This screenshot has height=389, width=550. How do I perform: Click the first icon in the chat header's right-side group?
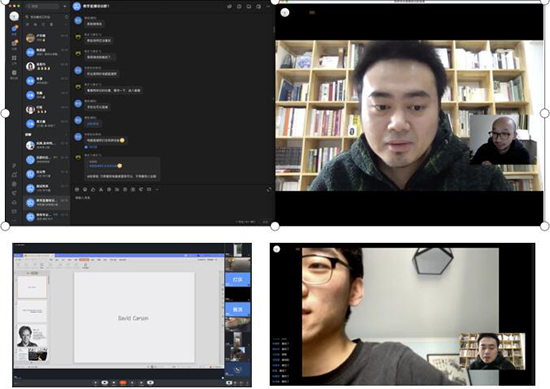click(x=230, y=6)
